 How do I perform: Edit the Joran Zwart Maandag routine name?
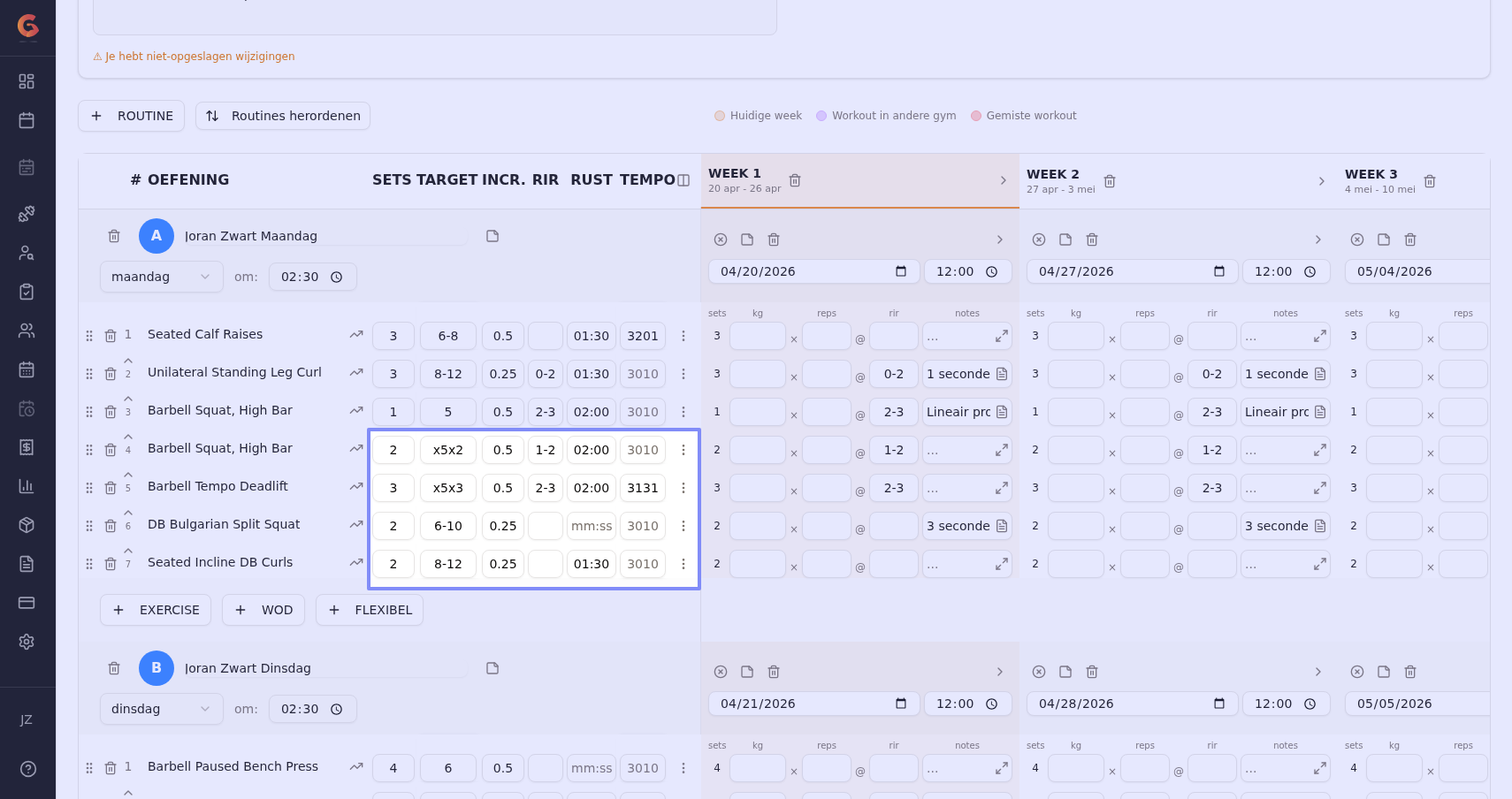tap(325, 236)
